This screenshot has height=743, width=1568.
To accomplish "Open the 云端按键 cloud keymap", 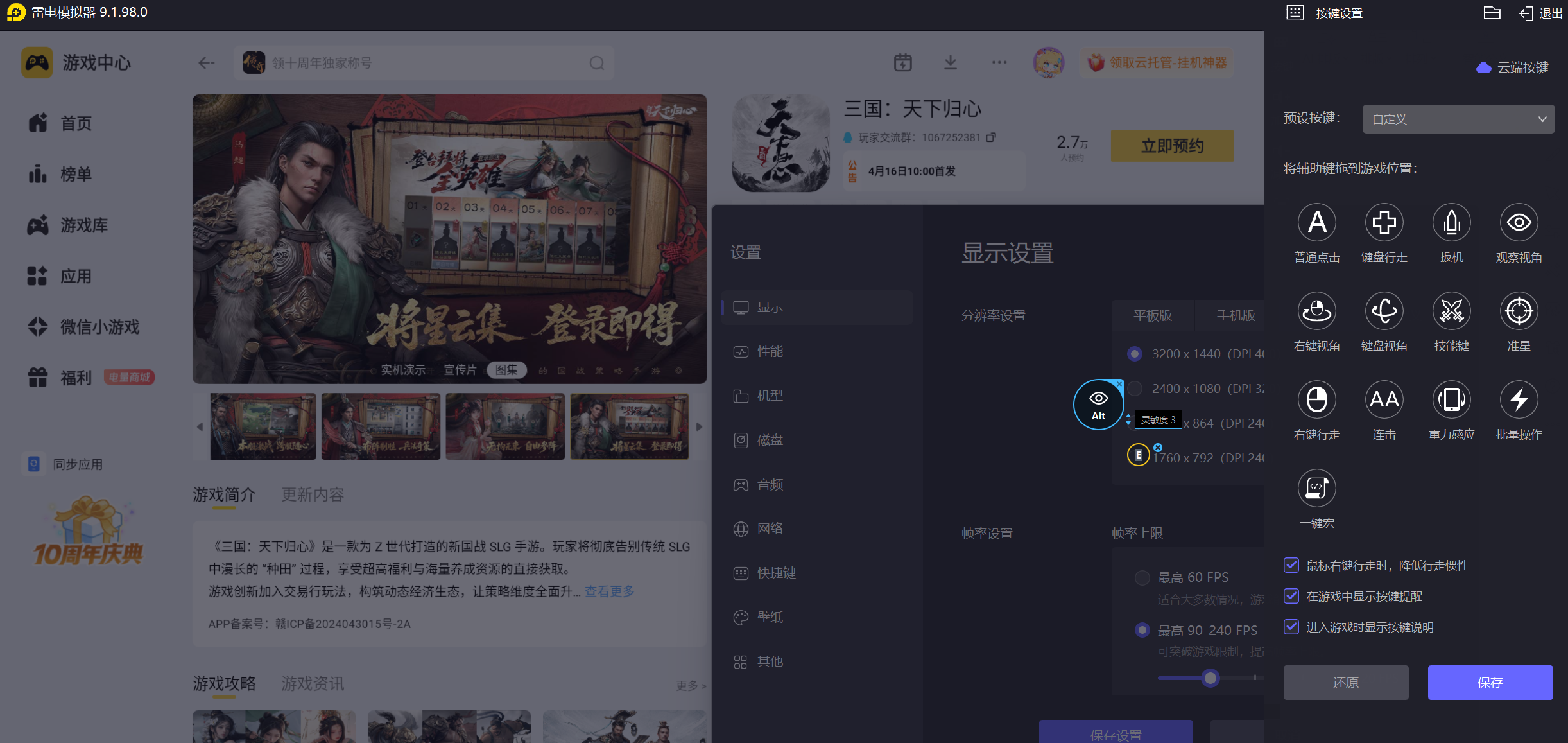I will [1513, 67].
